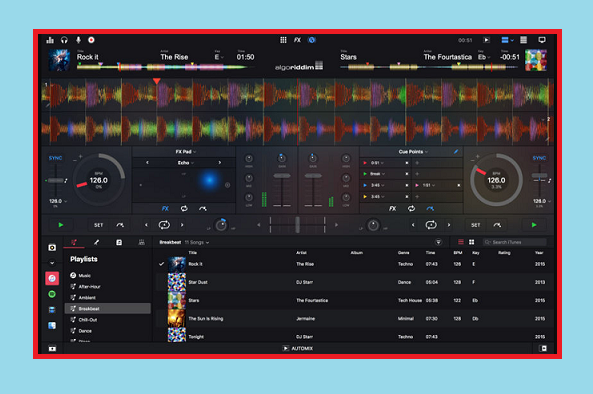Click the top center FX icon
The image size is (593, 394).
[297, 40]
